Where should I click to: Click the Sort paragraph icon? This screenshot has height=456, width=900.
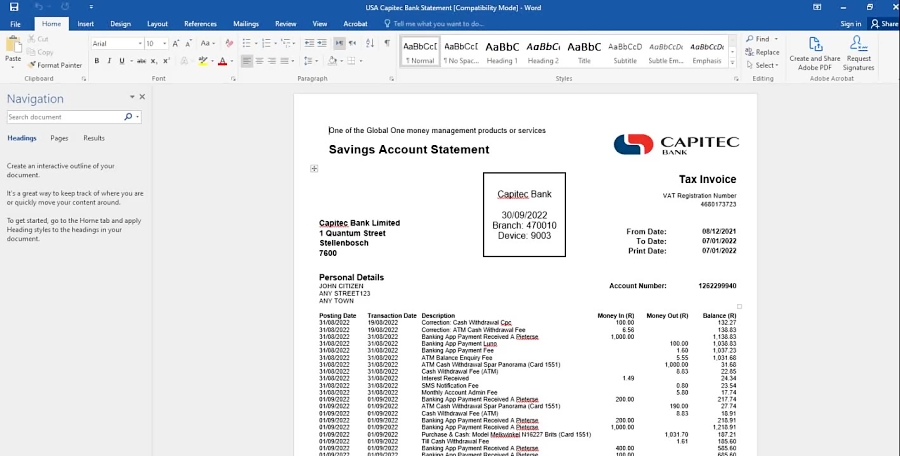[370, 43]
